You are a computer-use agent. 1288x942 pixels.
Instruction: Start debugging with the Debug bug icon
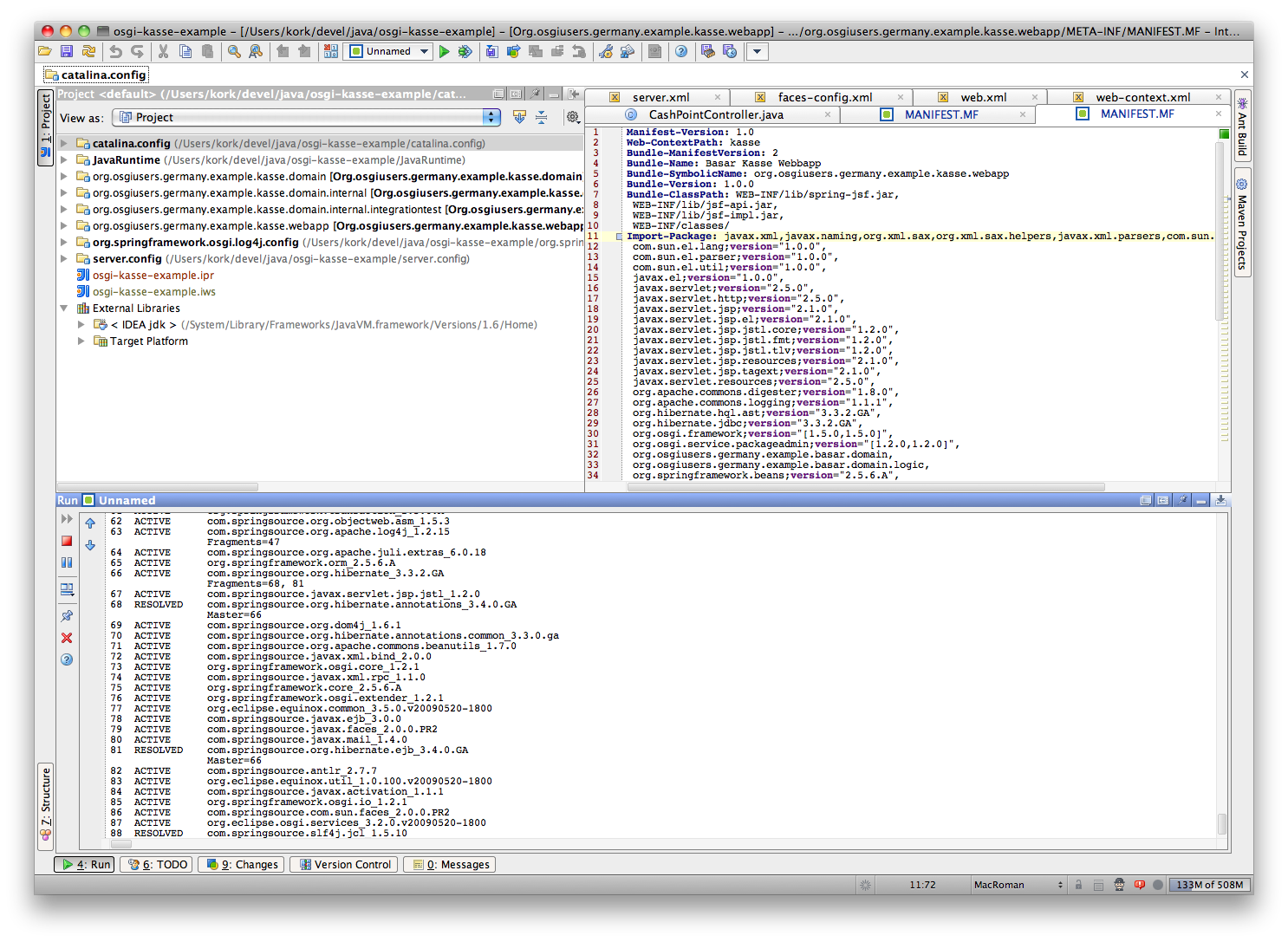pyautogui.click(x=465, y=52)
